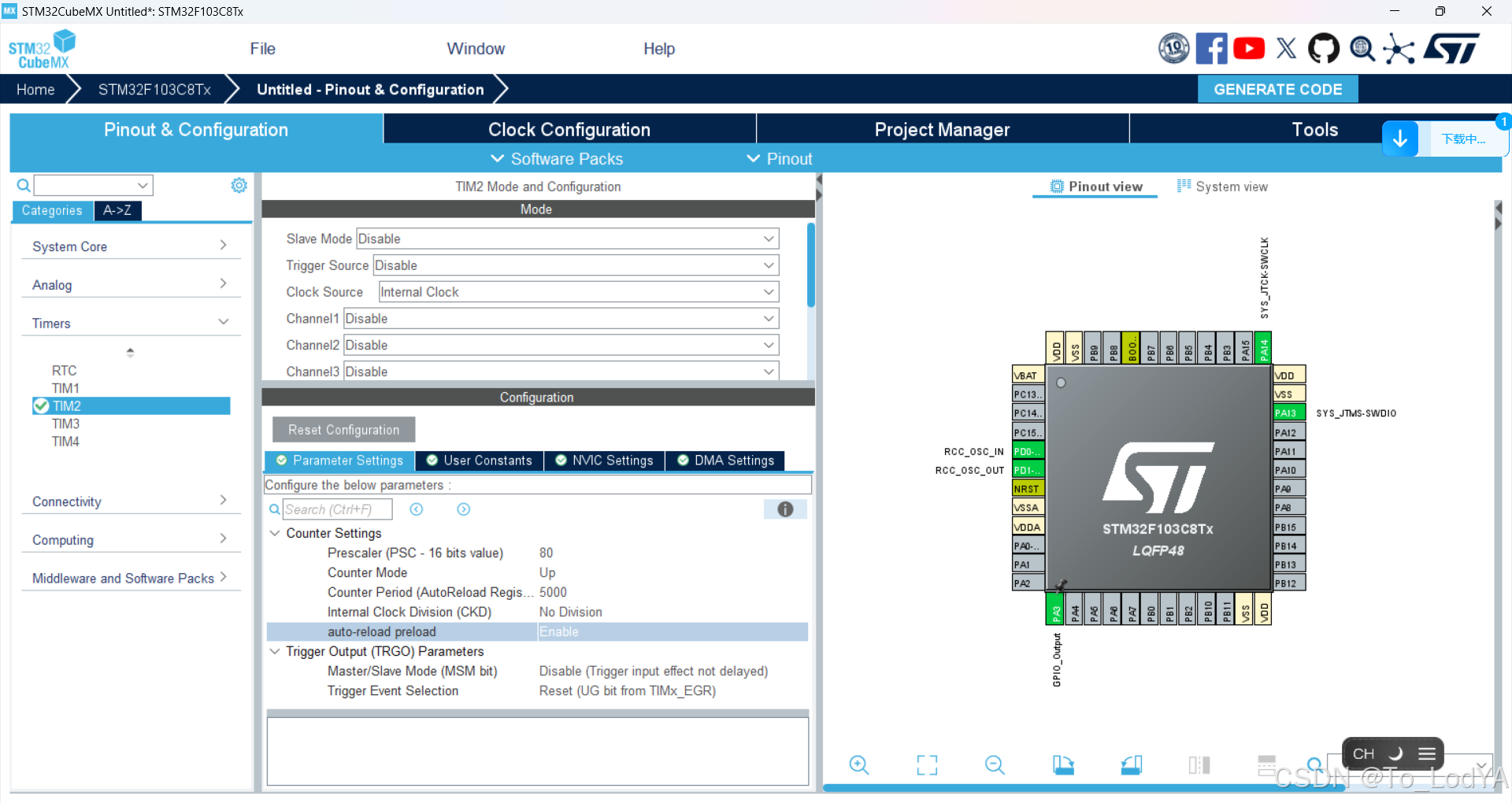The height and width of the screenshot is (803, 1512).
Task: Toggle the split view icon in pinout toolbar
Action: tap(1199, 764)
